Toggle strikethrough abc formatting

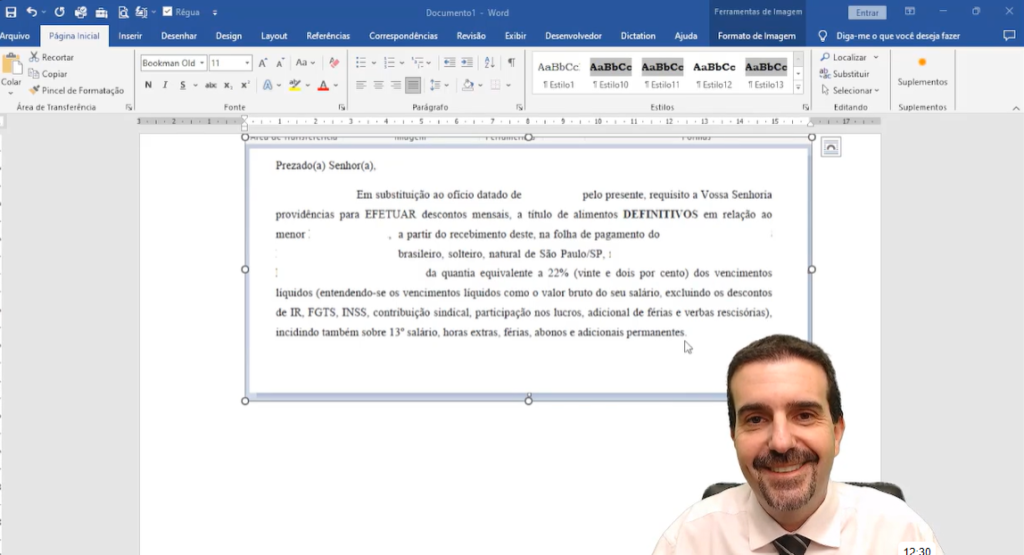[210, 86]
